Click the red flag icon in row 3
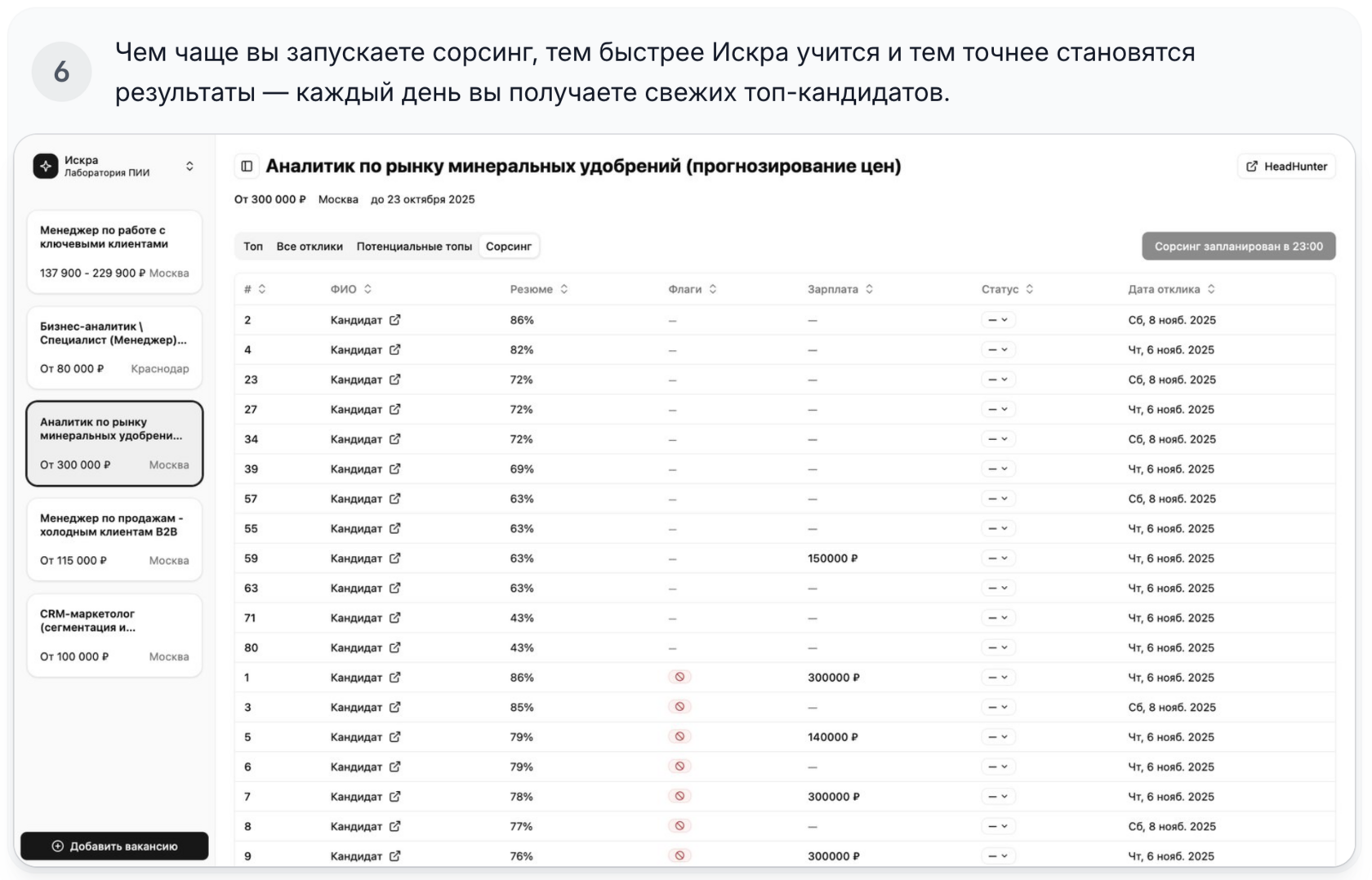 pos(679,707)
